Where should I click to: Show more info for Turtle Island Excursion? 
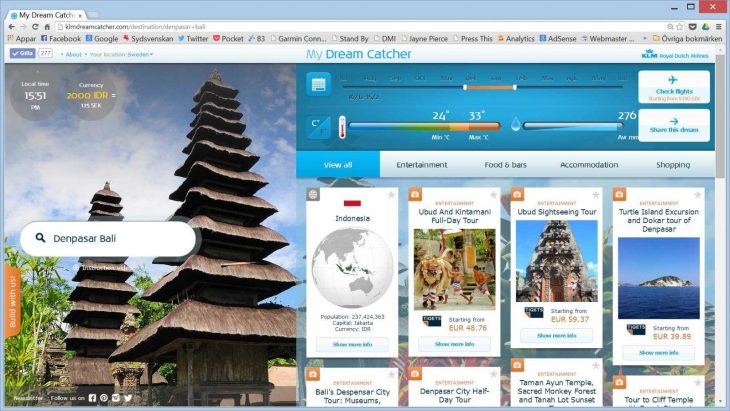[659, 353]
